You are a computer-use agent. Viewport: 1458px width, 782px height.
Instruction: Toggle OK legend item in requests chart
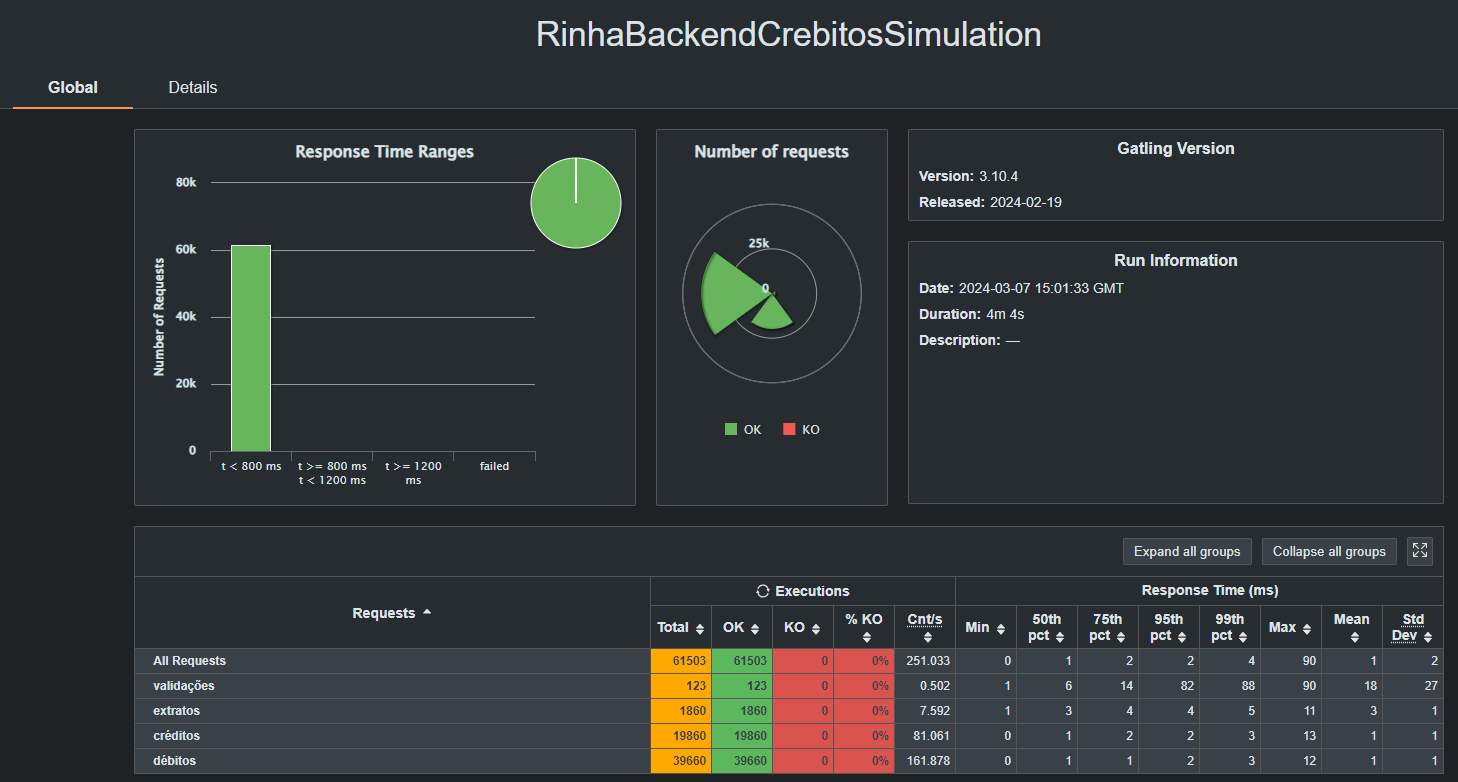[x=742, y=429]
